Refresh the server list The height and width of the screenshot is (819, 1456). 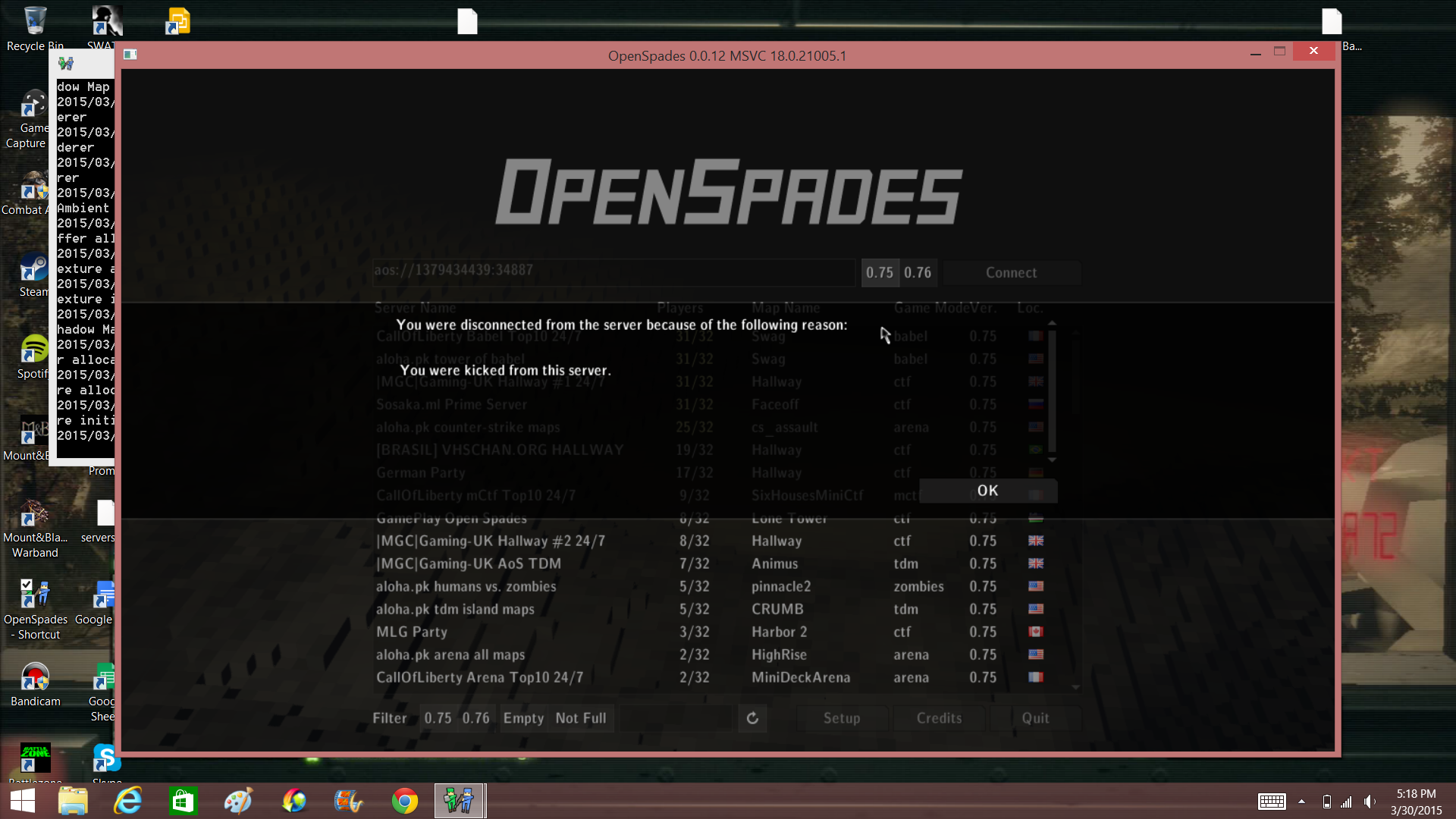coord(752,718)
